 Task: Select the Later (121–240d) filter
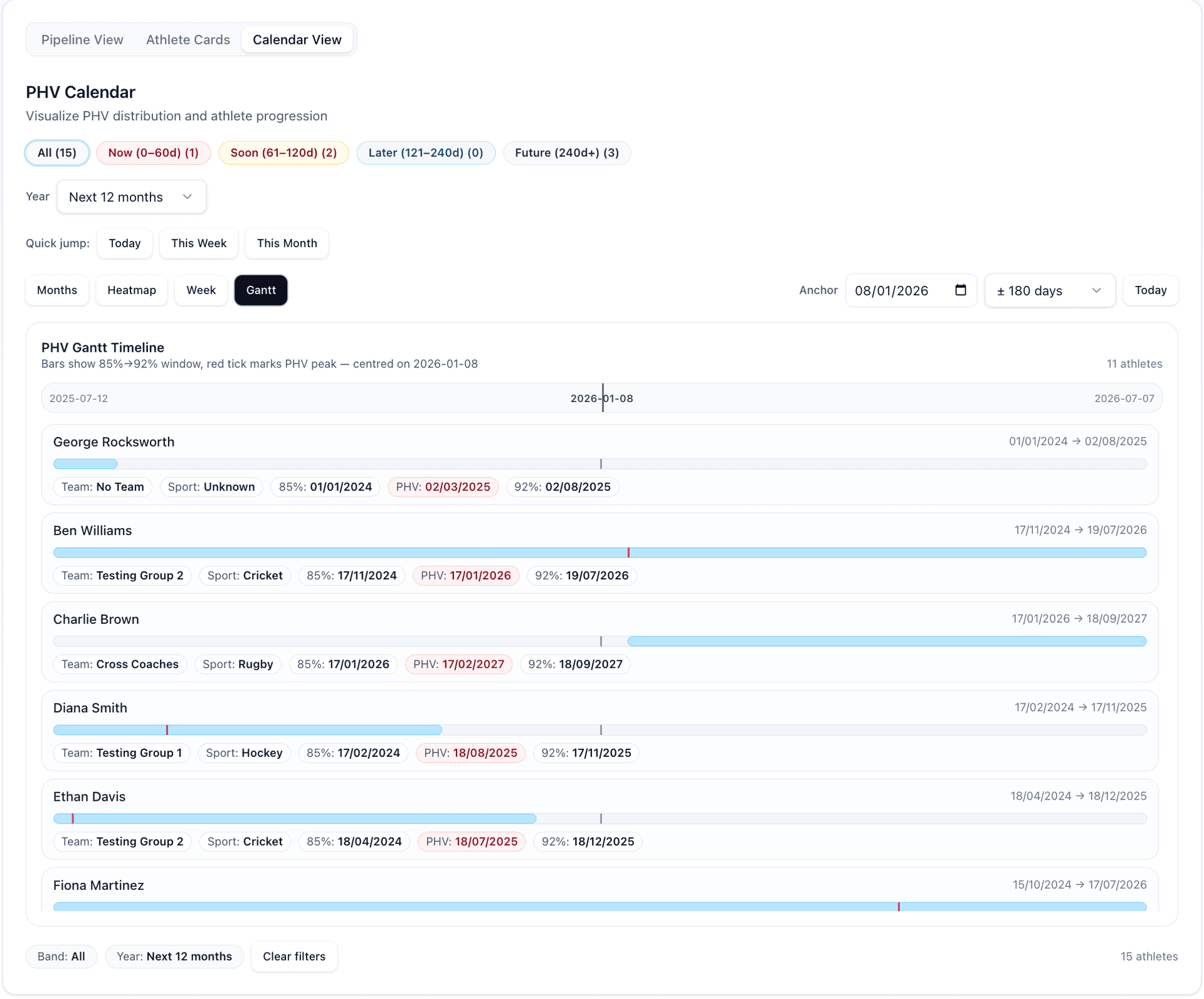(x=425, y=153)
